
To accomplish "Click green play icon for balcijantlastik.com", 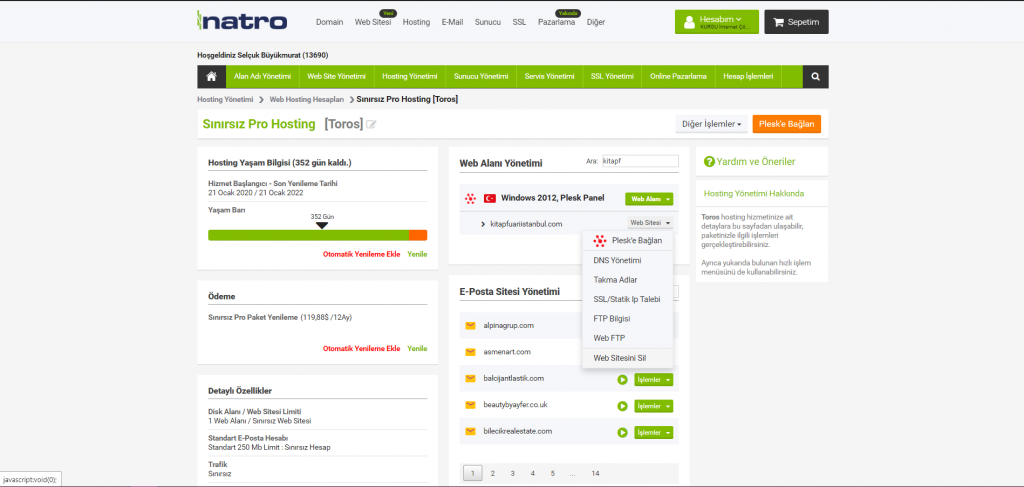I will point(622,379).
